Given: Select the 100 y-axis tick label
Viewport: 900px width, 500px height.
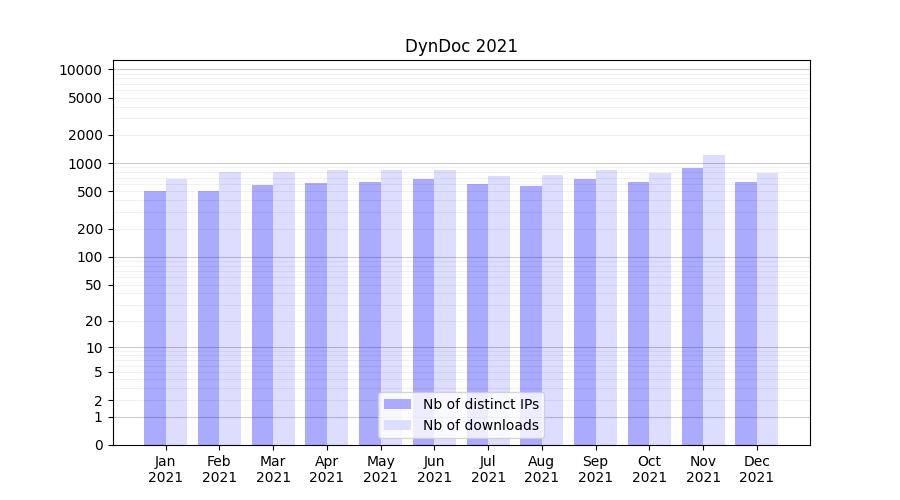Looking at the screenshot, I should (88, 257).
